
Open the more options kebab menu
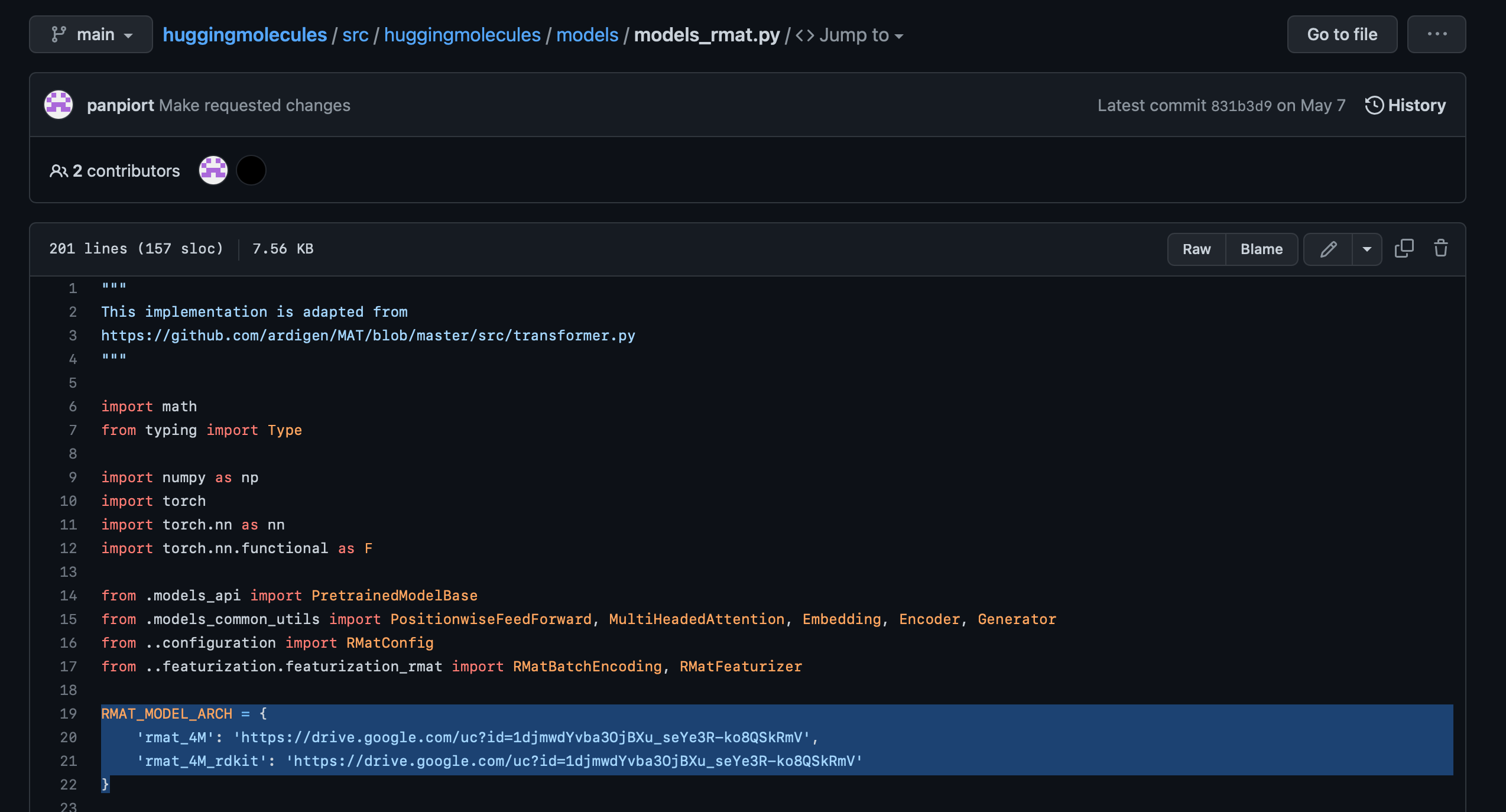[x=1436, y=34]
